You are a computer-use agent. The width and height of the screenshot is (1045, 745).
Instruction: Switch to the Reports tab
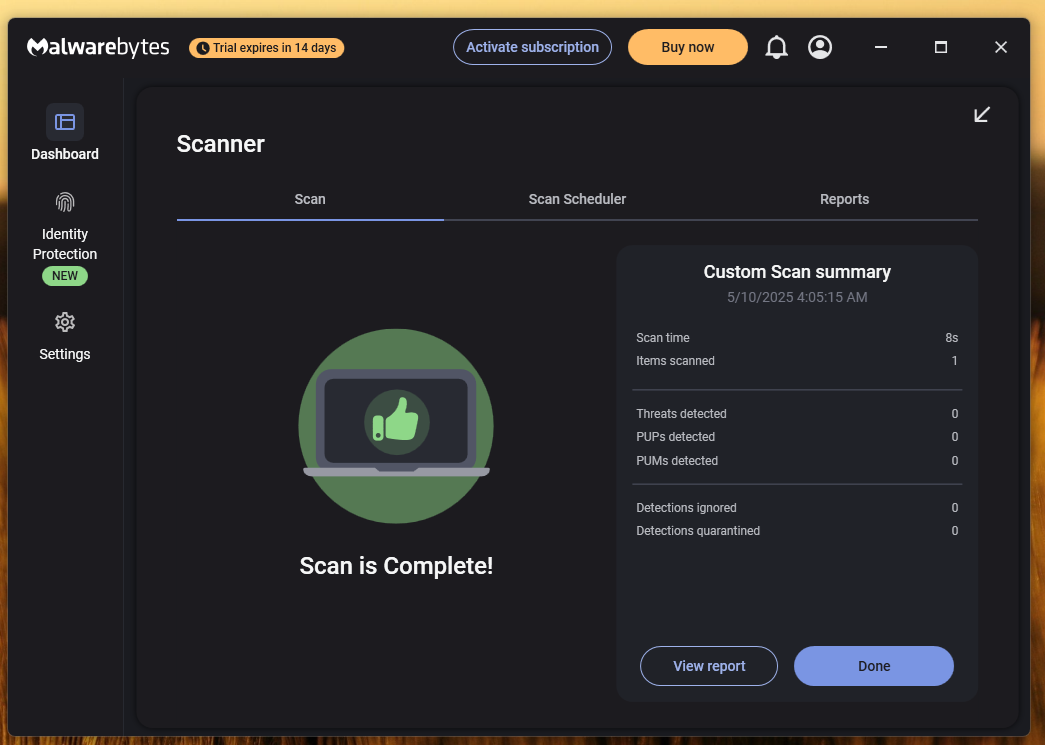(x=844, y=199)
